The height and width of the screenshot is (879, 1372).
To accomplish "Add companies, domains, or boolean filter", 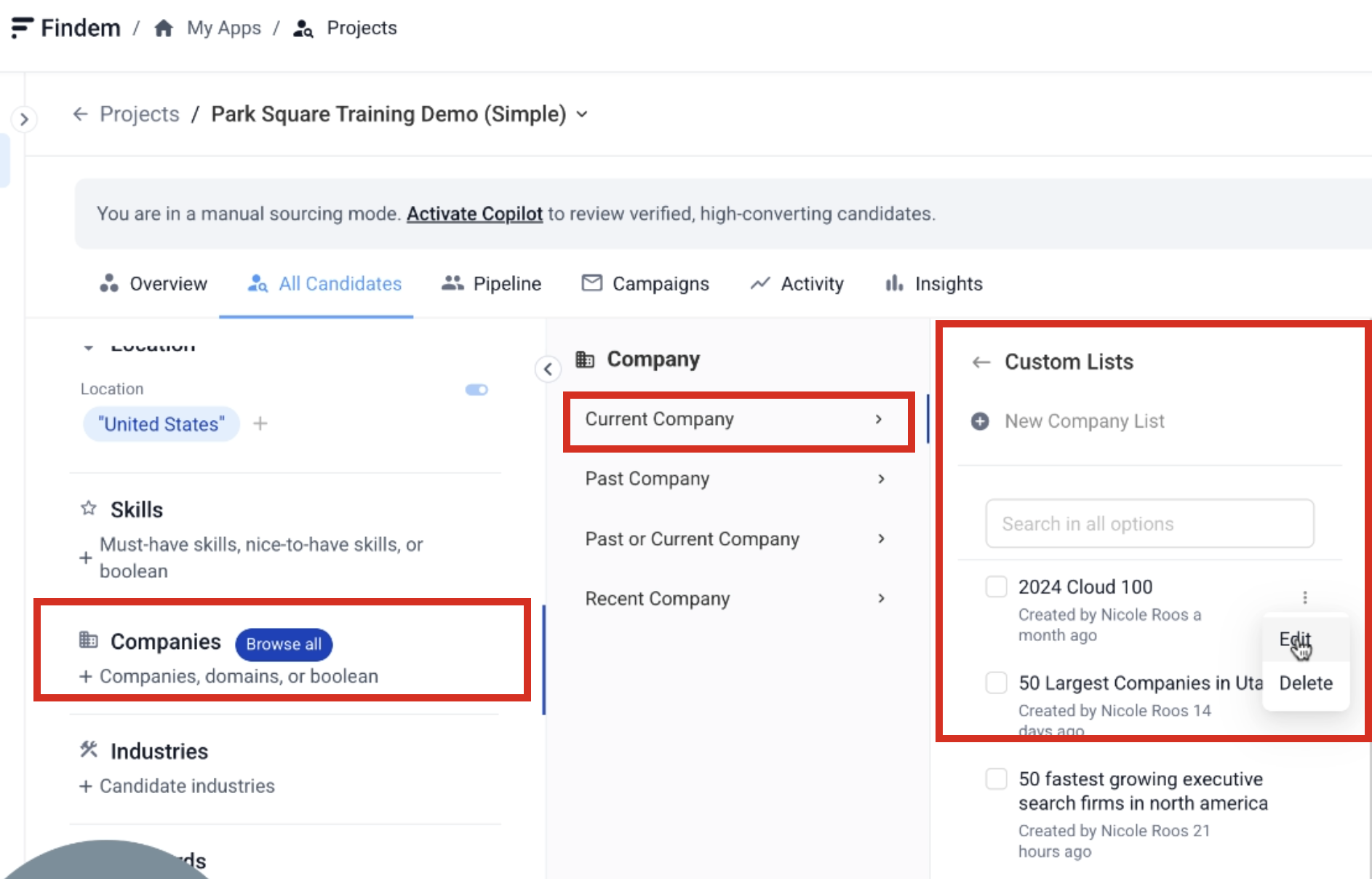I will click(x=228, y=676).
